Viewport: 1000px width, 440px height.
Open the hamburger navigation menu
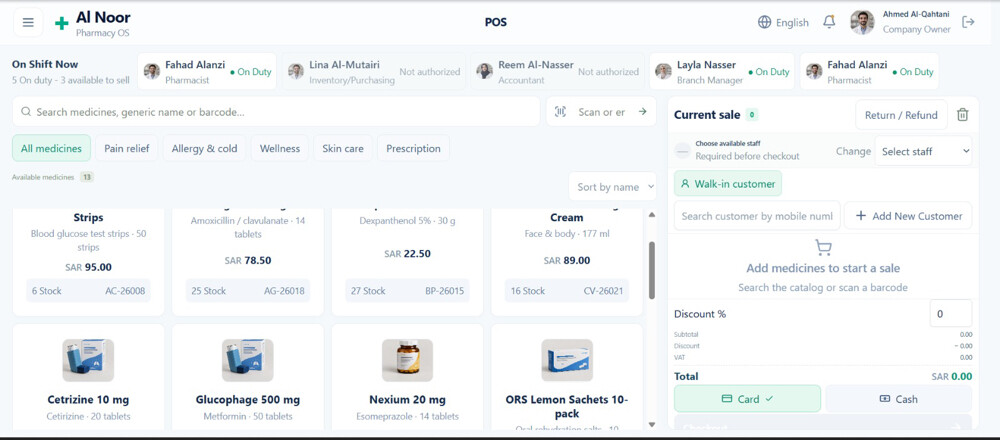click(x=28, y=22)
